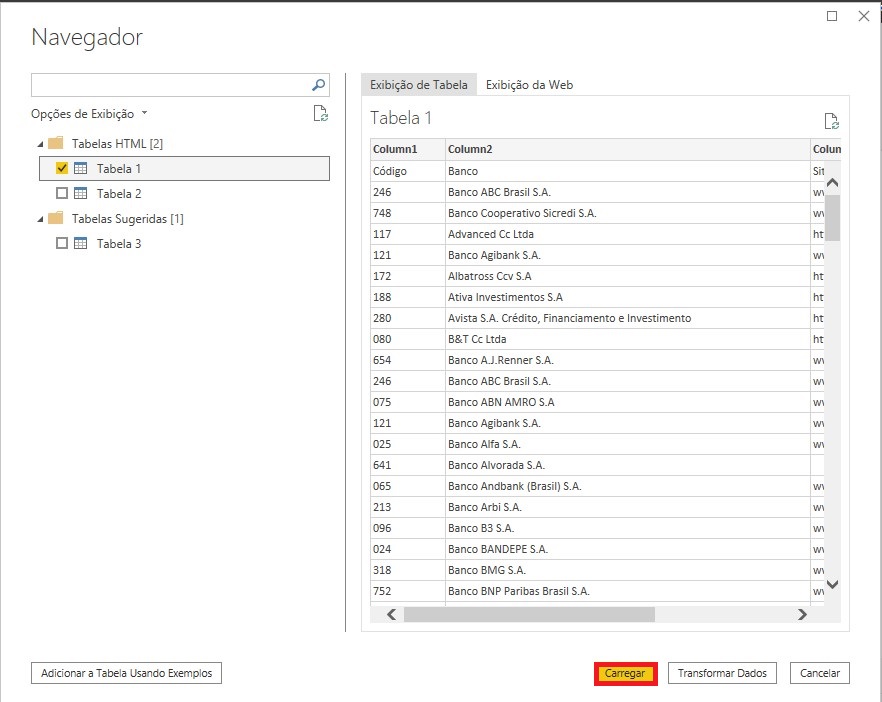Viewport: 882px width, 702px height.
Task: Click the Banco Alfa S.A. cell
Action: [x=628, y=444]
